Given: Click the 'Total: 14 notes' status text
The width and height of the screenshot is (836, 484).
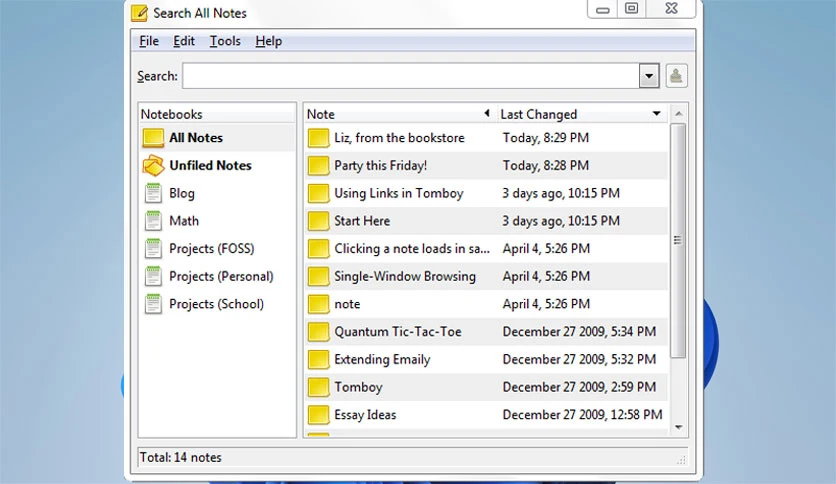Looking at the screenshot, I should (x=180, y=457).
